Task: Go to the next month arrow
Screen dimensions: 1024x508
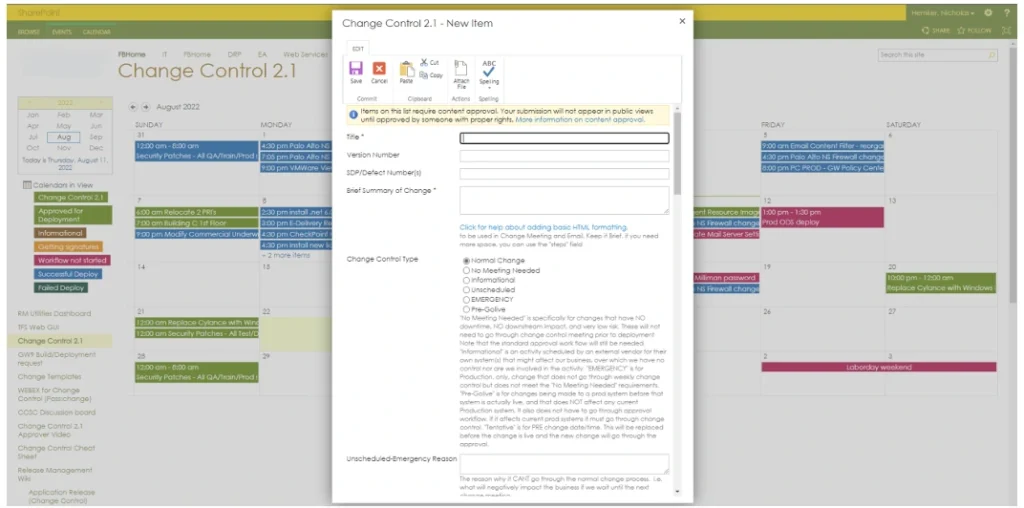Action: [x=145, y=106]
